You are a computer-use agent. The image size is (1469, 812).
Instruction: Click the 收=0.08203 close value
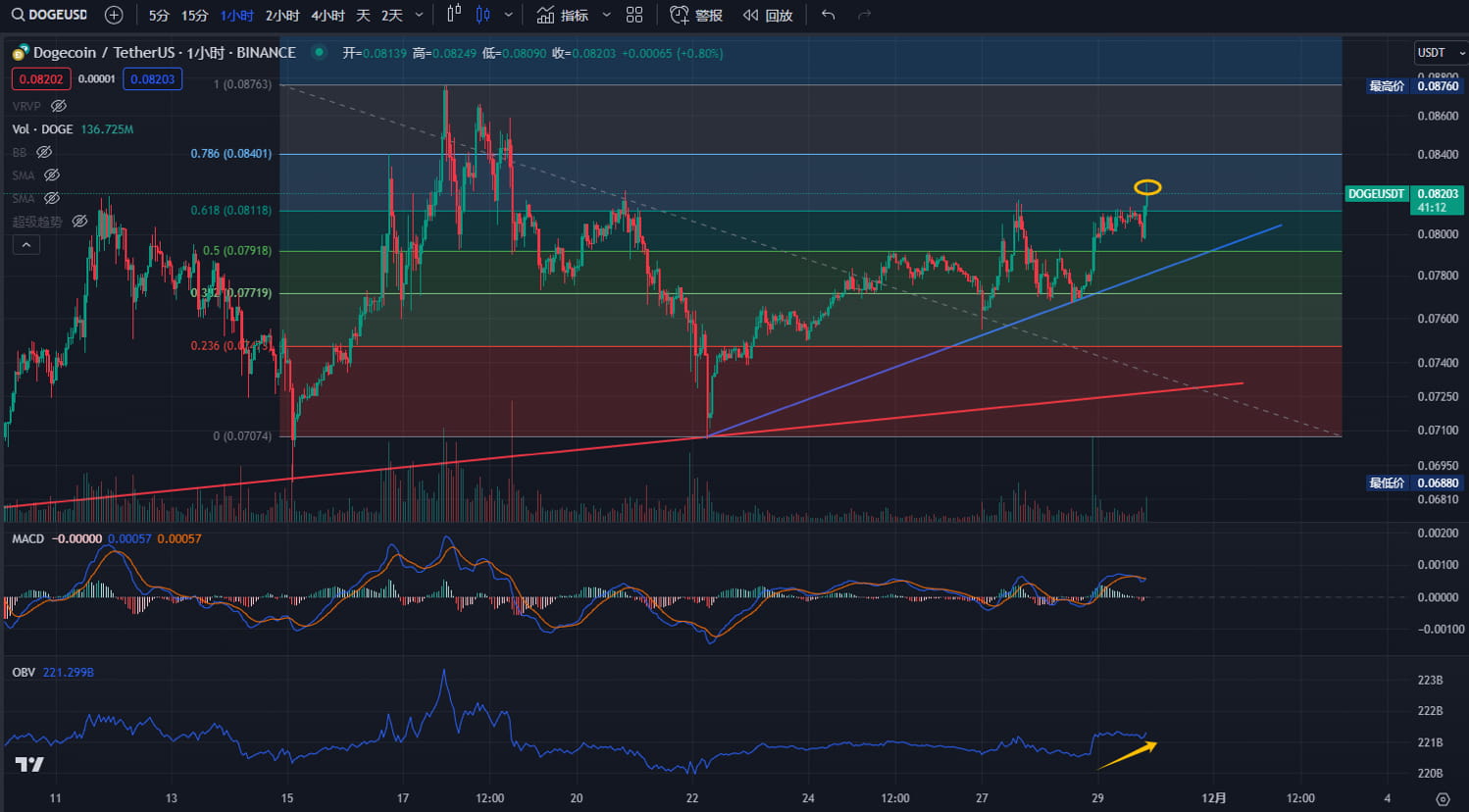[583, 53]
